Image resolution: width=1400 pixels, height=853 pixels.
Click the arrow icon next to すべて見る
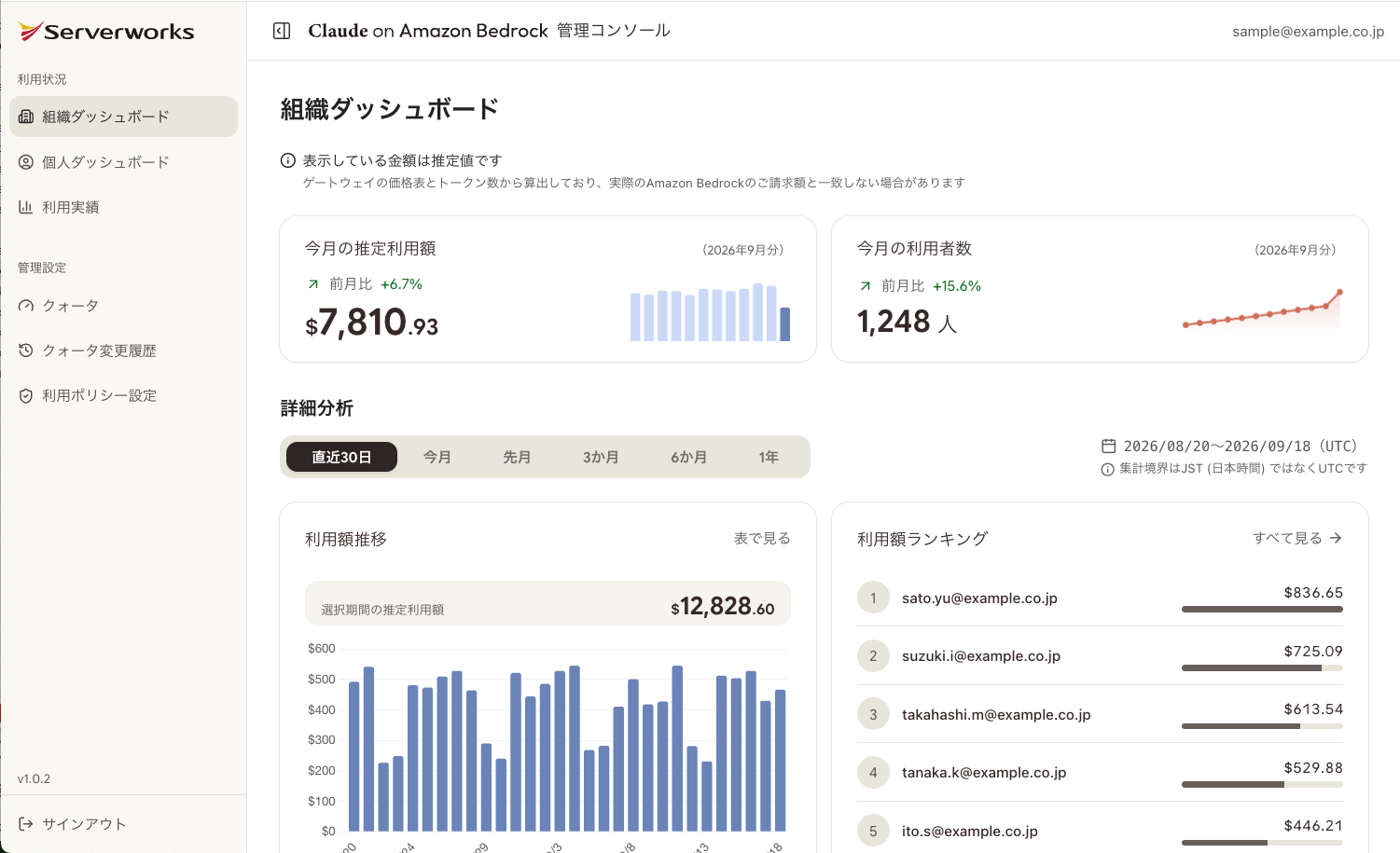click(1336, 538)
